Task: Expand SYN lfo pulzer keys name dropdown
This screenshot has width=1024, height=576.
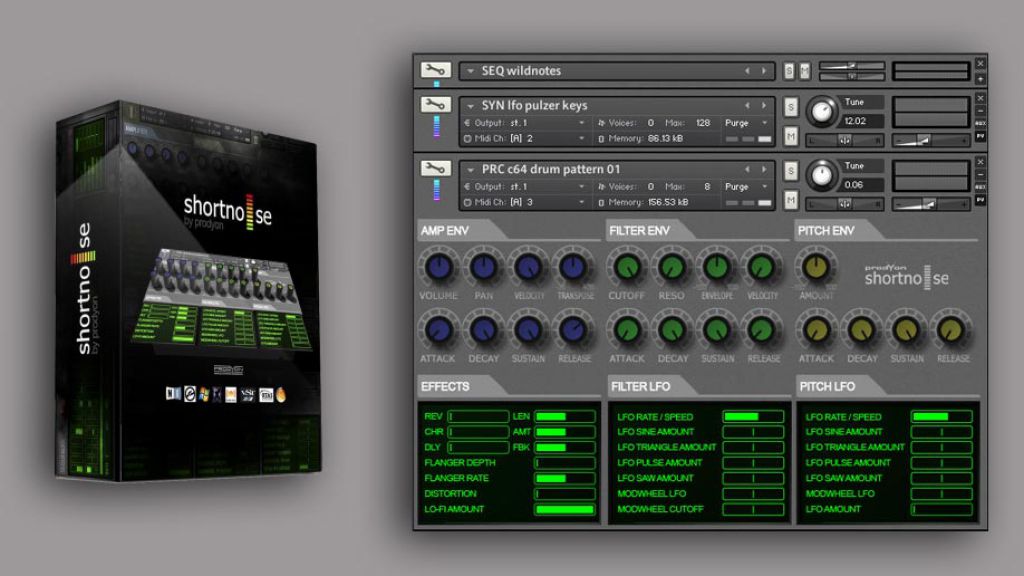Action: point(470,106)
